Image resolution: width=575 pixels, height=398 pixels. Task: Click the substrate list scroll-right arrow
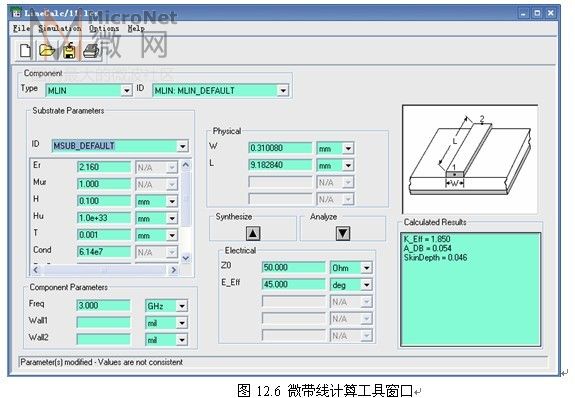[x=173, y=270]
